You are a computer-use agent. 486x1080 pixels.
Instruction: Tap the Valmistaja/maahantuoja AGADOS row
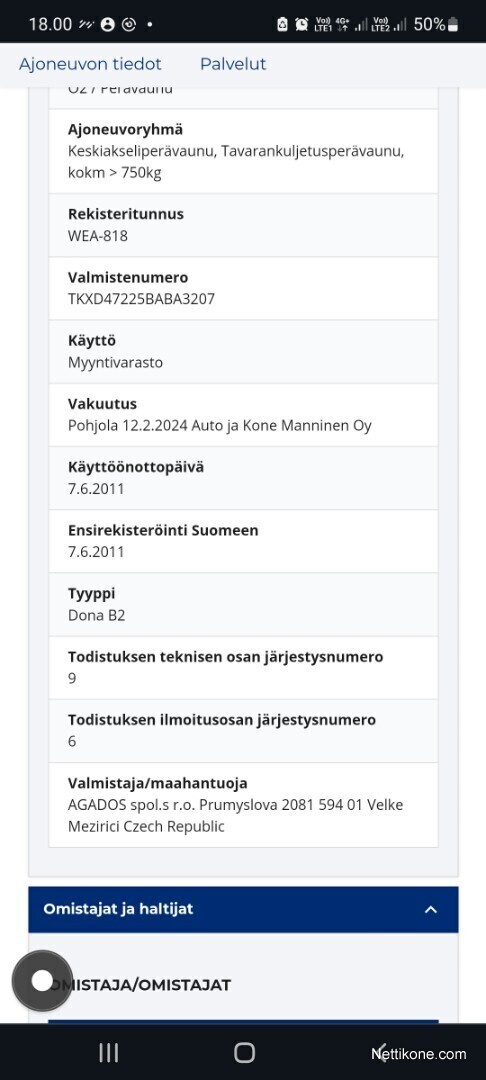[x=243, y=804]
